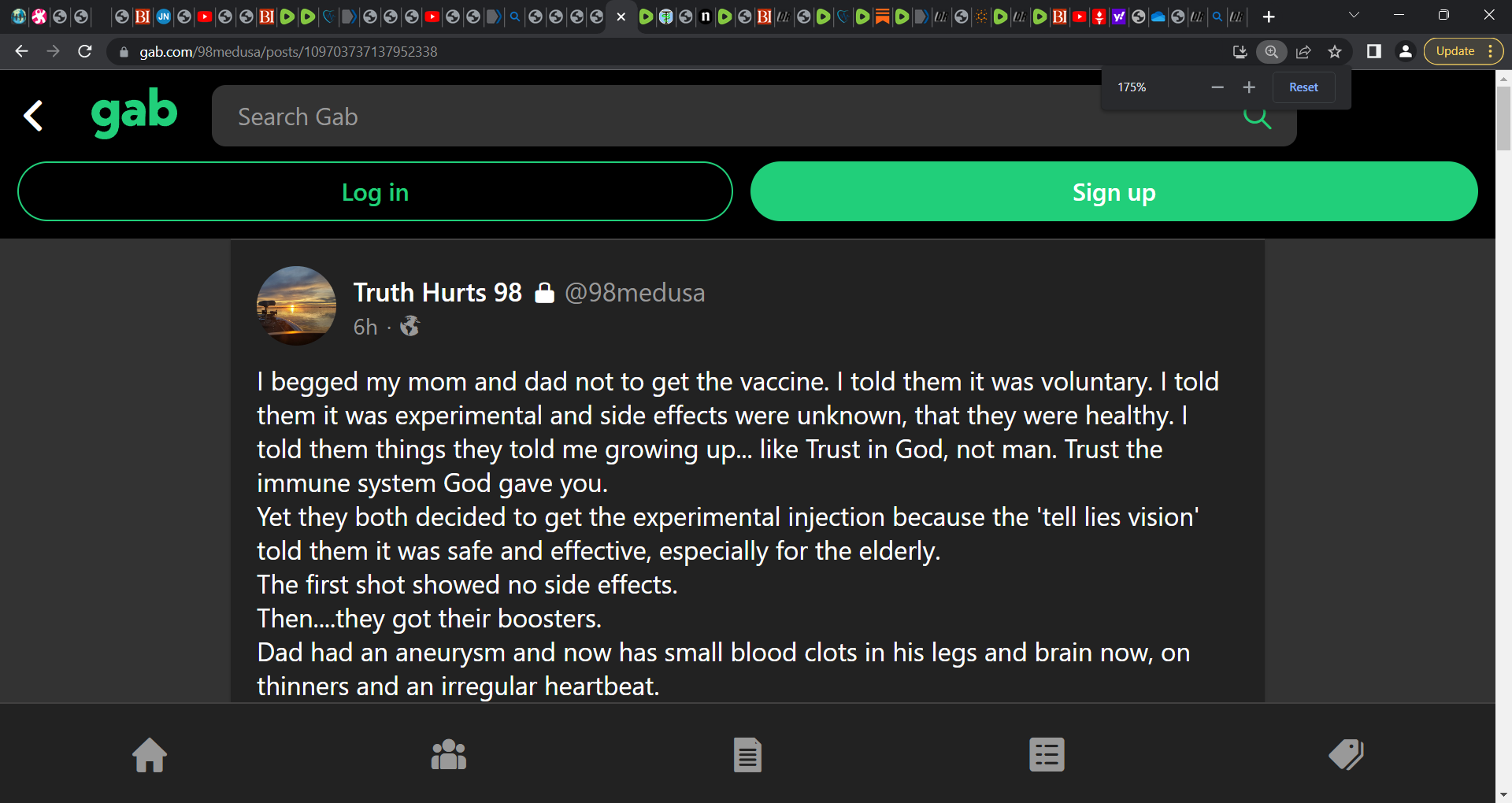The width and height of the screenshot is (1512, 803).
Task: Toggle the browser side panel icon
Action: coord(1374,52)
